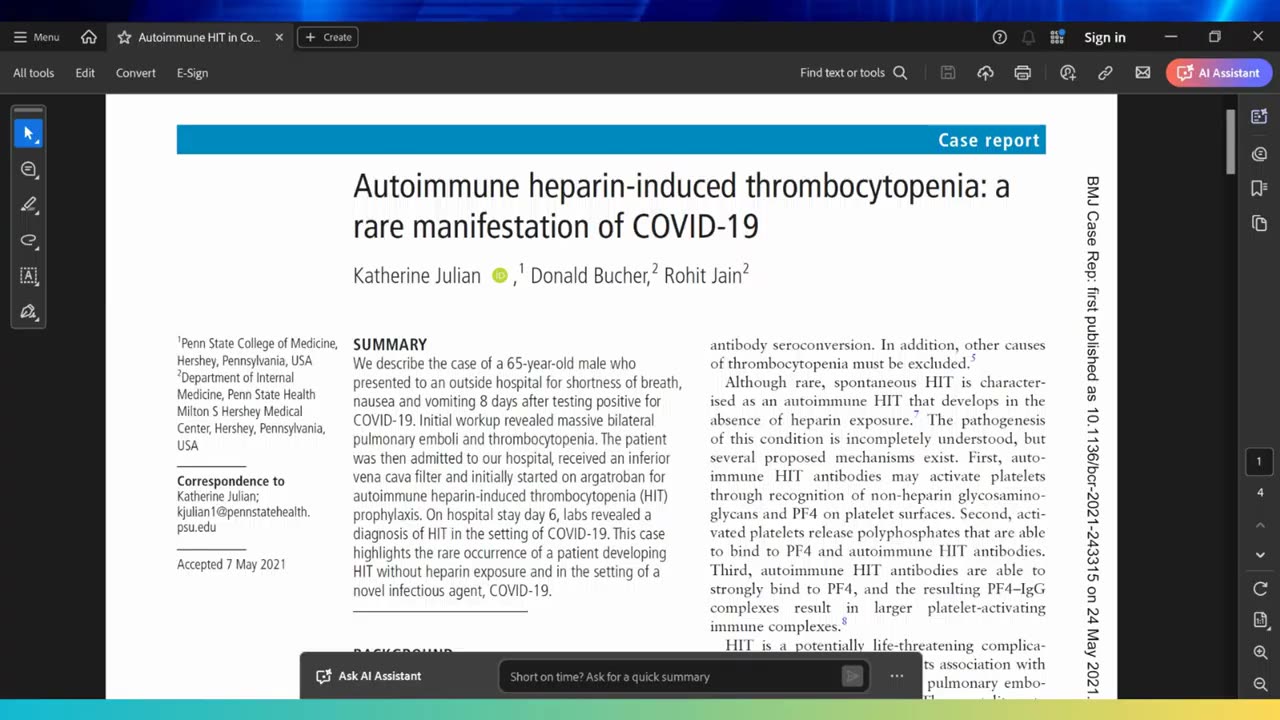Click the 'Correspondence to' label
The height and width of the screenshot is (720, 1280).
[x=231, y=481]
